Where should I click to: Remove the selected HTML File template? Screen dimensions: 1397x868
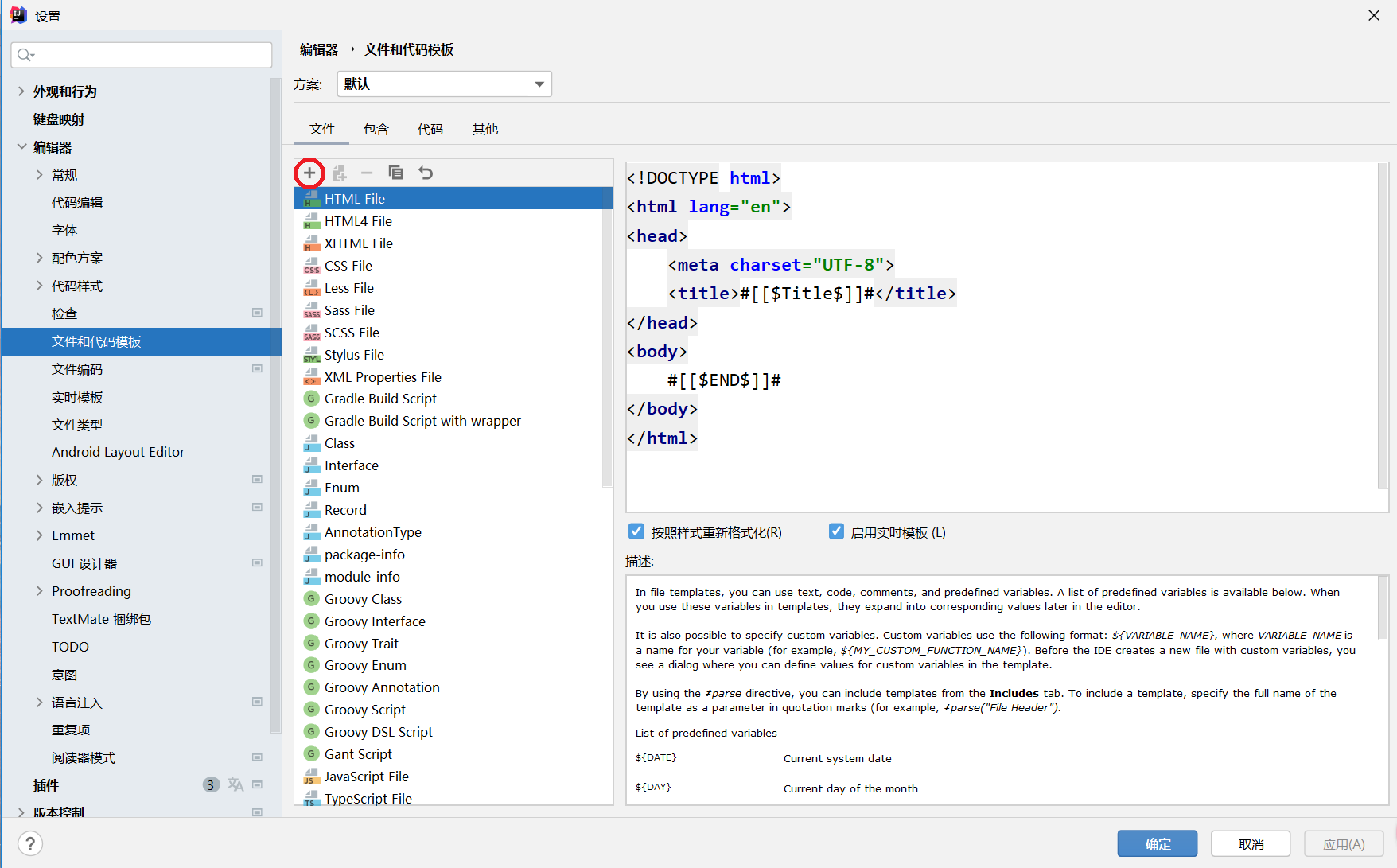367,173
